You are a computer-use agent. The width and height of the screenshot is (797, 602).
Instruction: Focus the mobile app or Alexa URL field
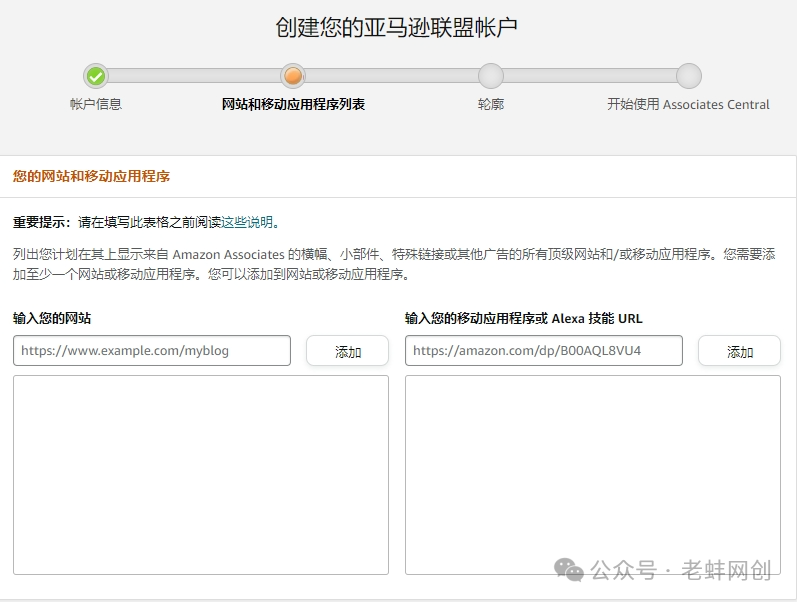tap(544, 350)
